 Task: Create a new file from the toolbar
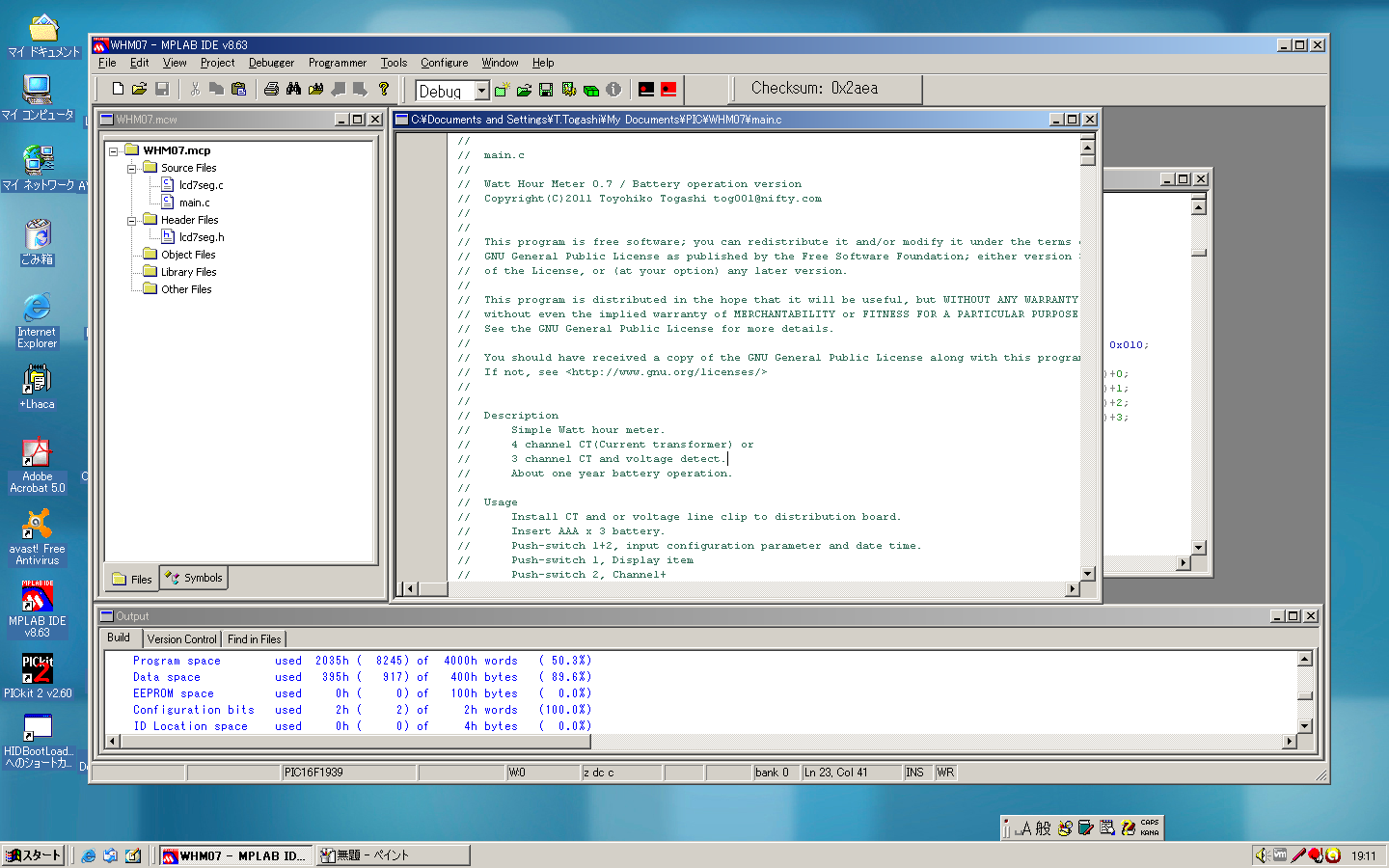[x=118, y=89]
